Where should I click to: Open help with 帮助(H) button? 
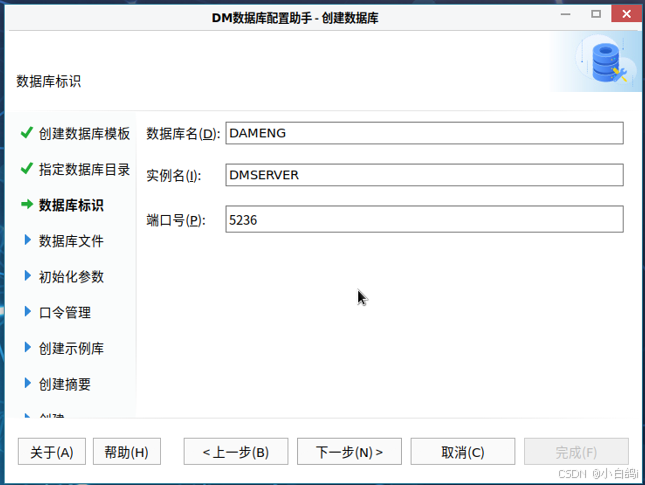click(x=127, y=452)
